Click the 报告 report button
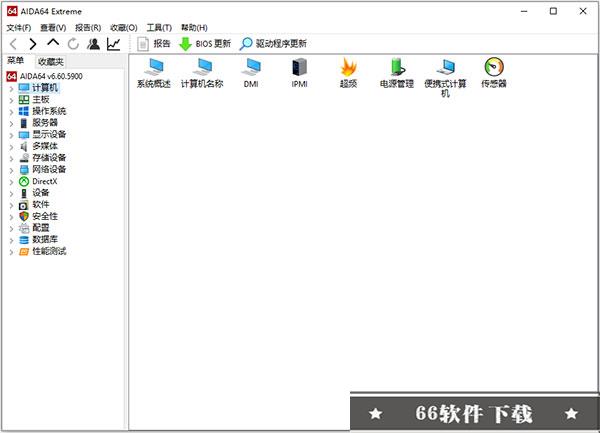Image resolution: width=600 pixels, height=433 pixels. [x=153, y=44]
